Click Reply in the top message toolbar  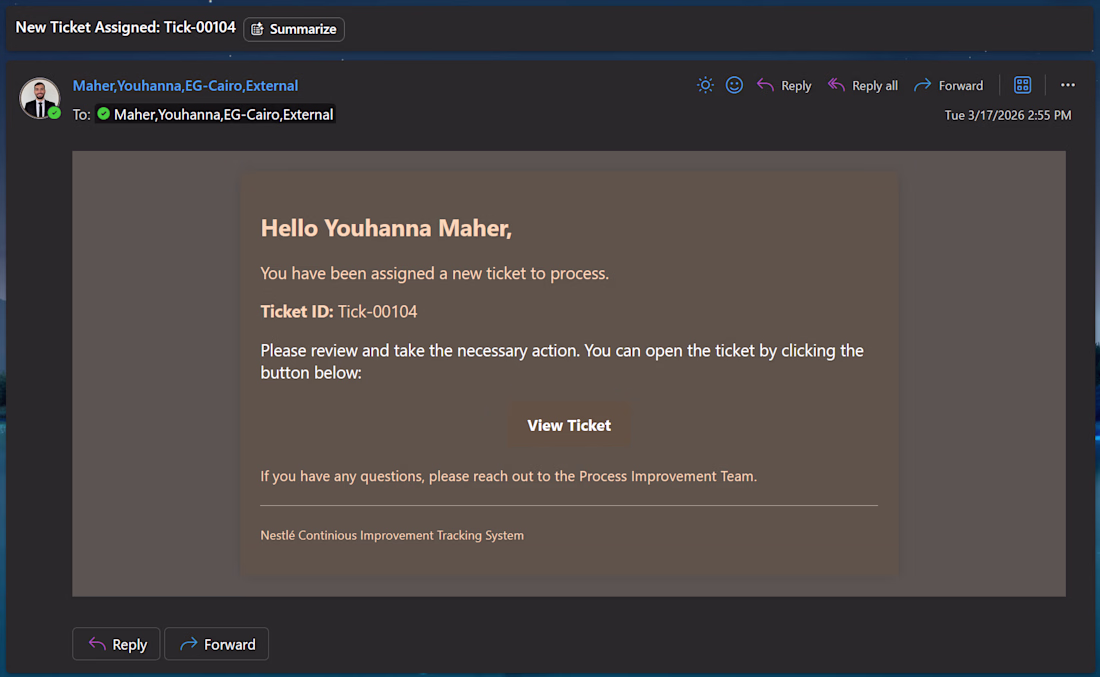pyautogui.click(x=784, y=86)
